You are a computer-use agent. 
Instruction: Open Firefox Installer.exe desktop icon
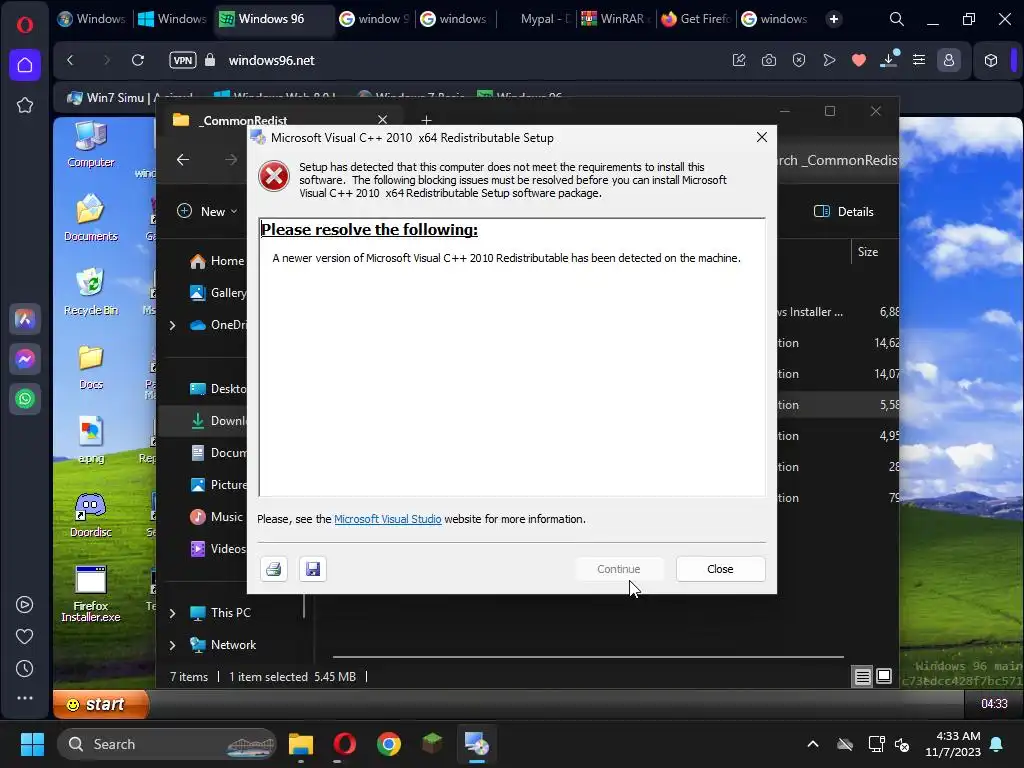pyautogui.click(x=91, y=593)
